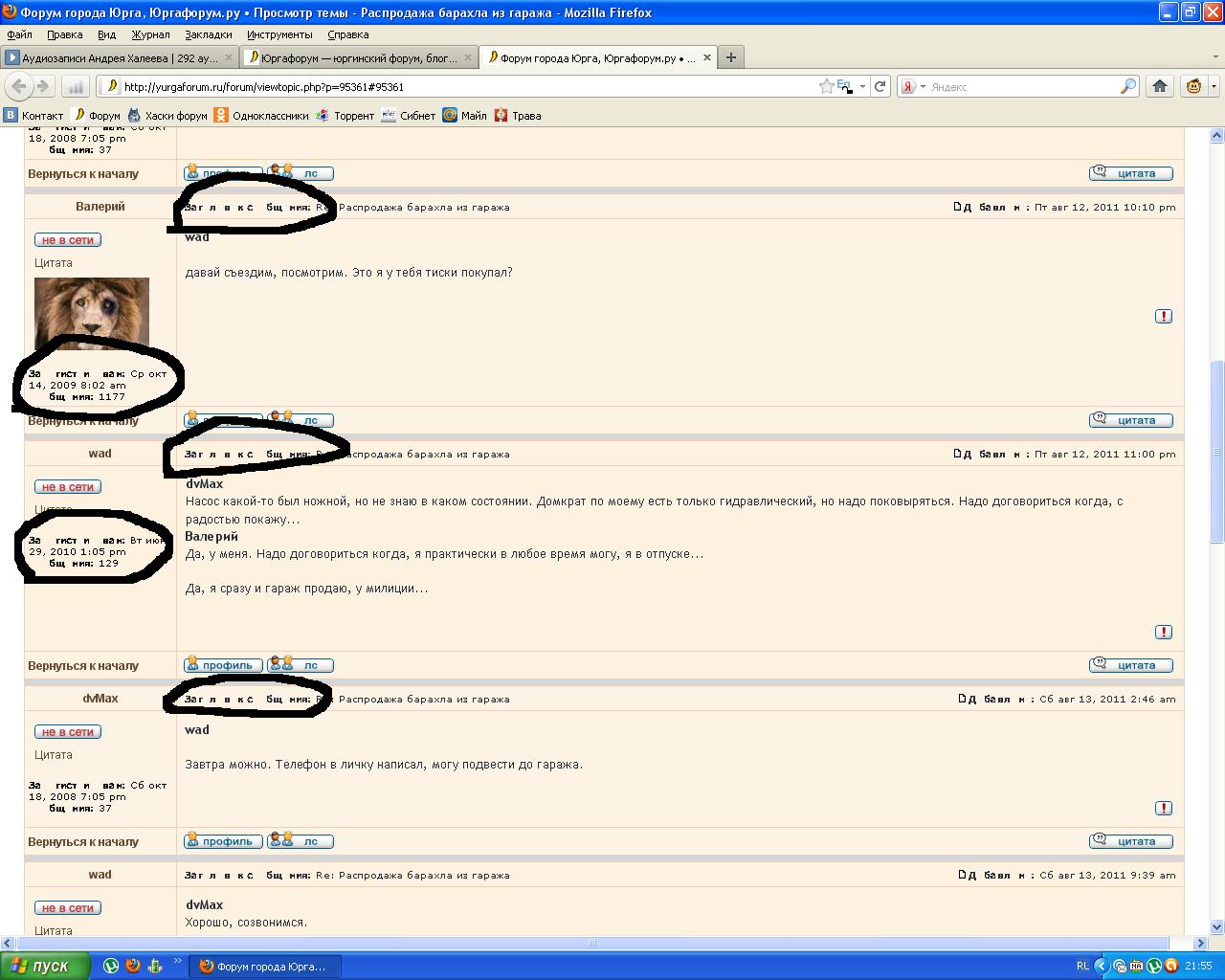The width and height of the screenshot is (1225, 980).
Task: Quote dvMax's post about the phone number
Action: (1130, 841)
